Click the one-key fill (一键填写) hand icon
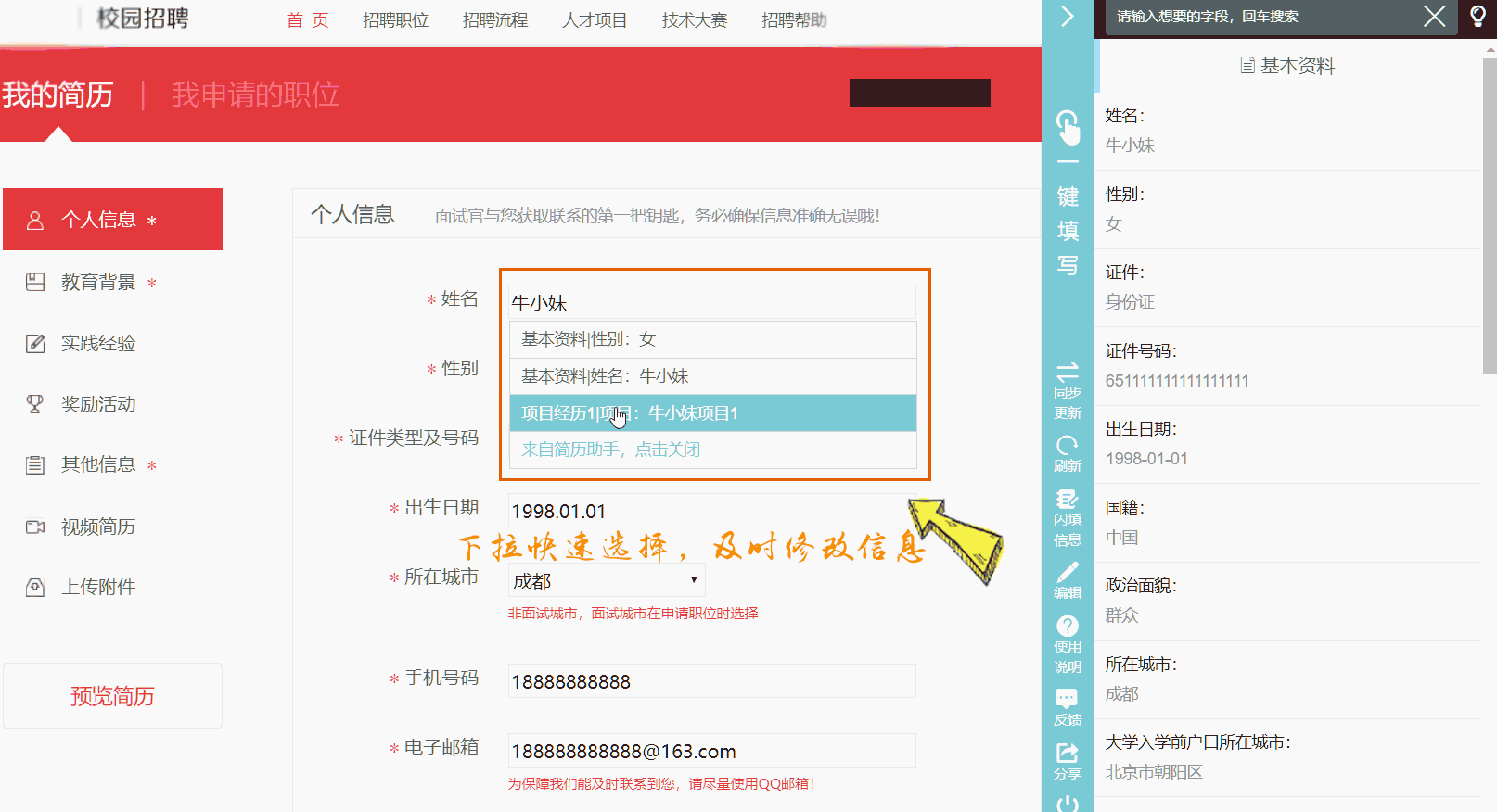 (1068, 128)
